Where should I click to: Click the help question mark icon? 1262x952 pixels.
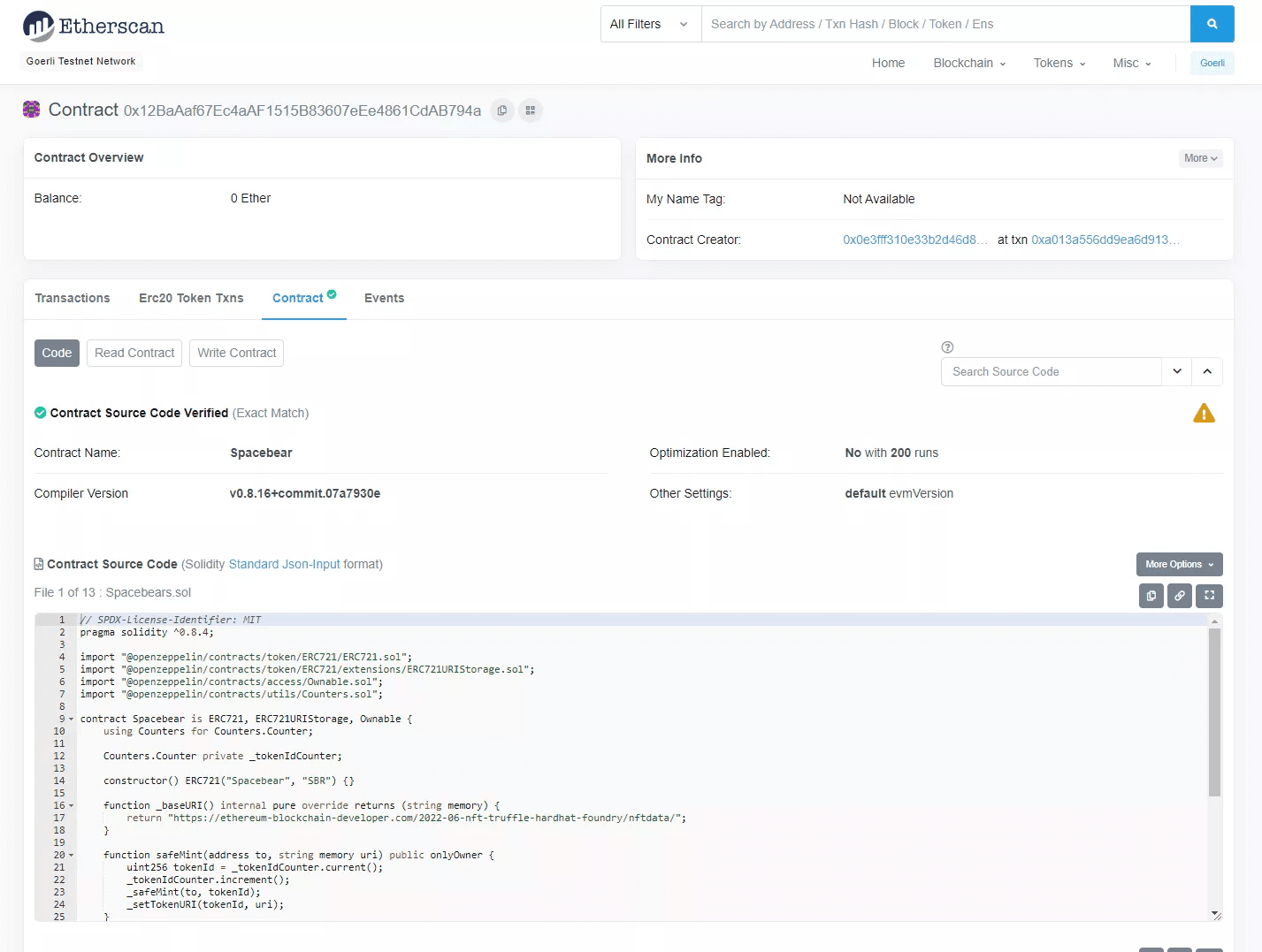[x=947, y=347]
